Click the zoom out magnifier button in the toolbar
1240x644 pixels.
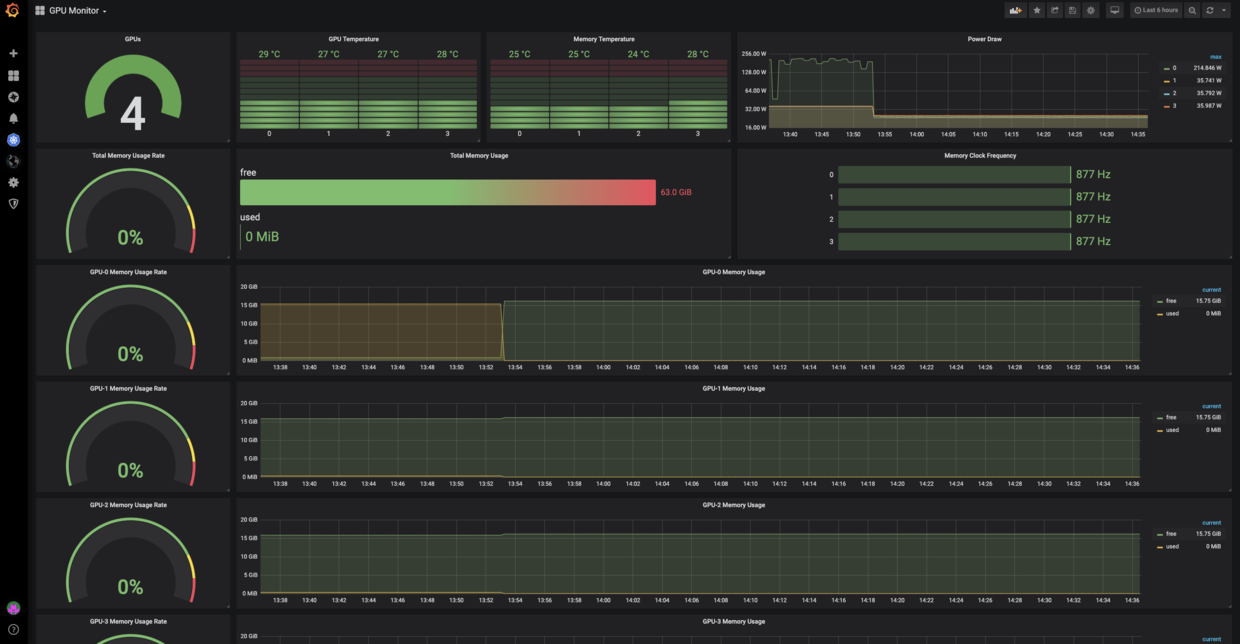coord(1192,10)
